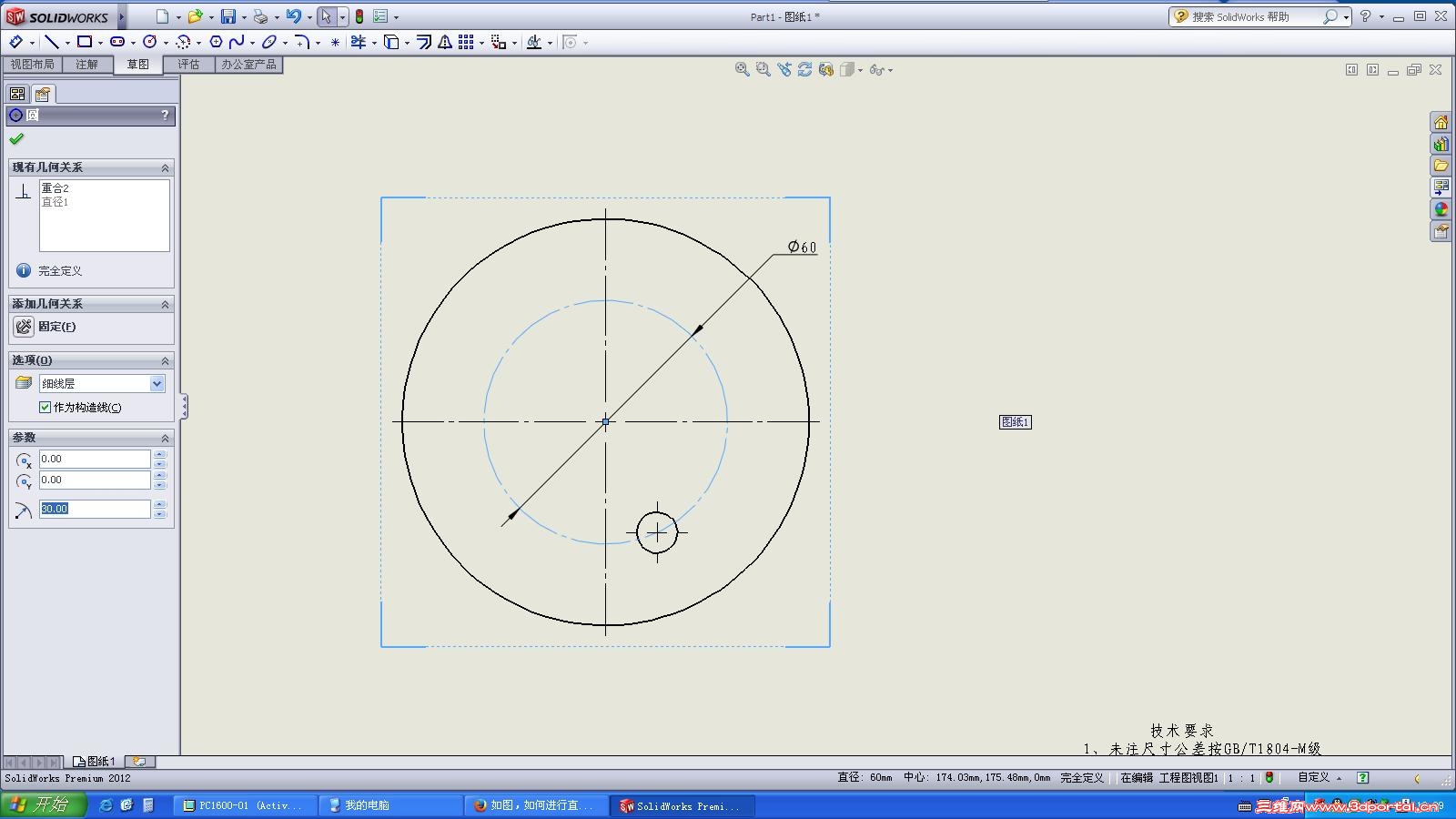
Task: Open the SolidWorks Help question mark button
Action: pos(1365,16)
